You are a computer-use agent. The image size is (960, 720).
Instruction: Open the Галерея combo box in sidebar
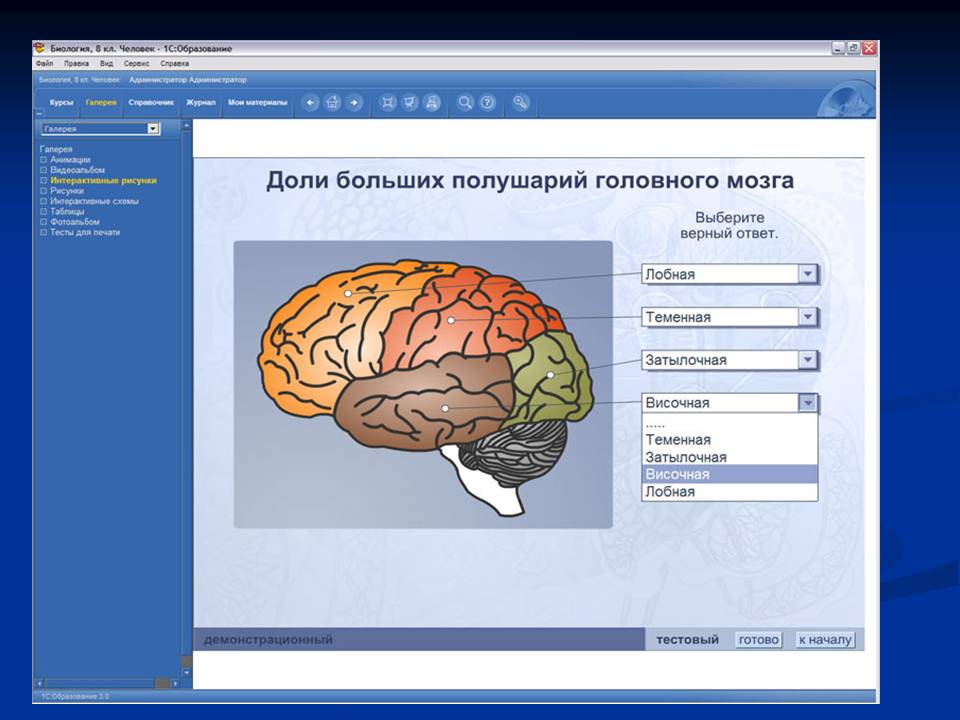coord(153,129)
